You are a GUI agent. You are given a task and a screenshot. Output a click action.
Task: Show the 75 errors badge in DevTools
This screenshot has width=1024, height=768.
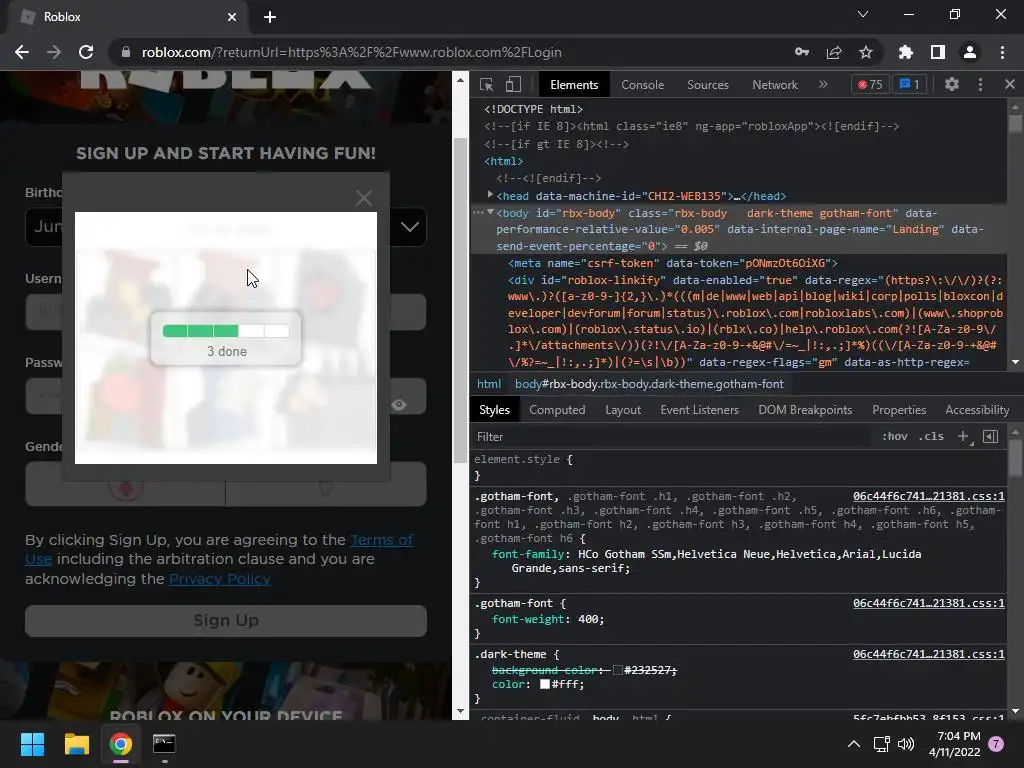[x=870, y=84]
